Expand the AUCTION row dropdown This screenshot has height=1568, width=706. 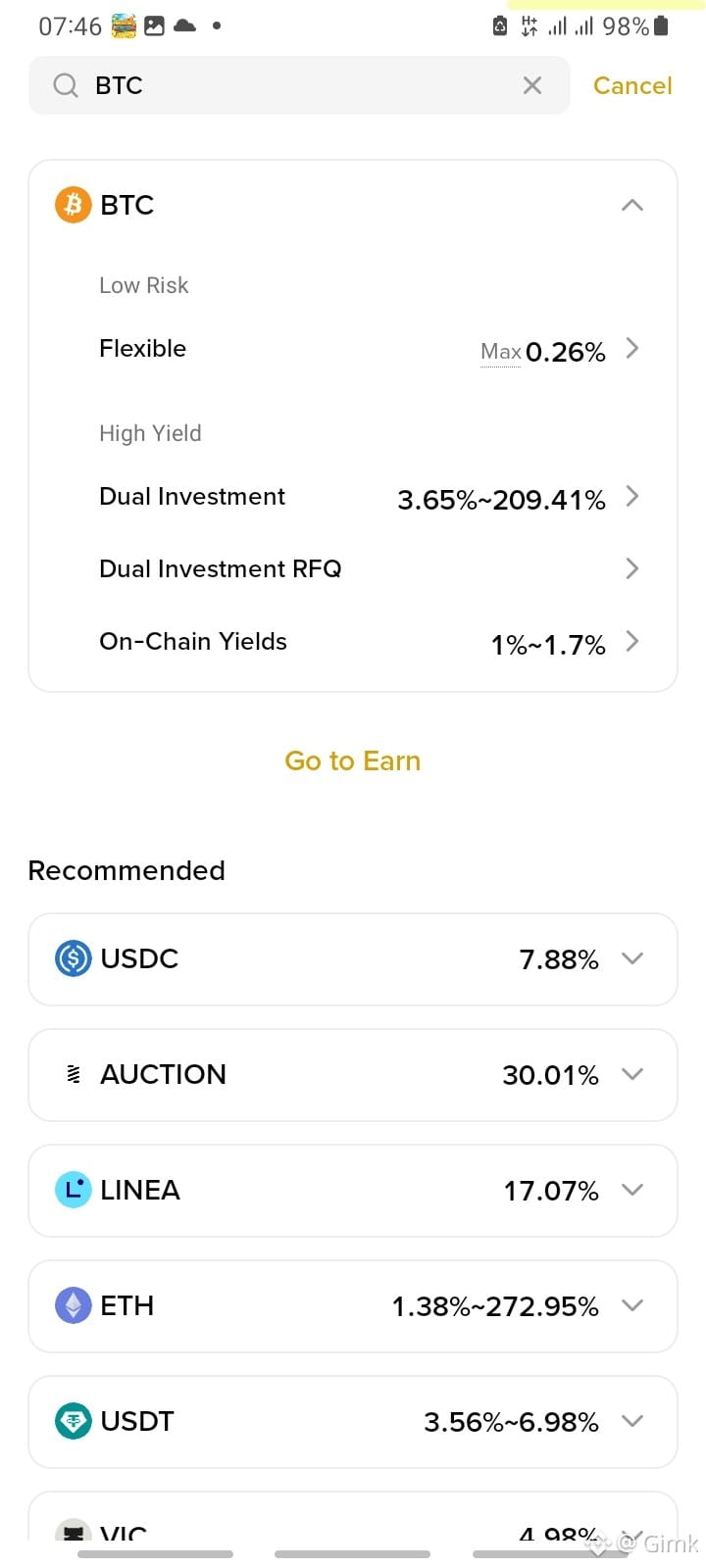[632, 1074]
